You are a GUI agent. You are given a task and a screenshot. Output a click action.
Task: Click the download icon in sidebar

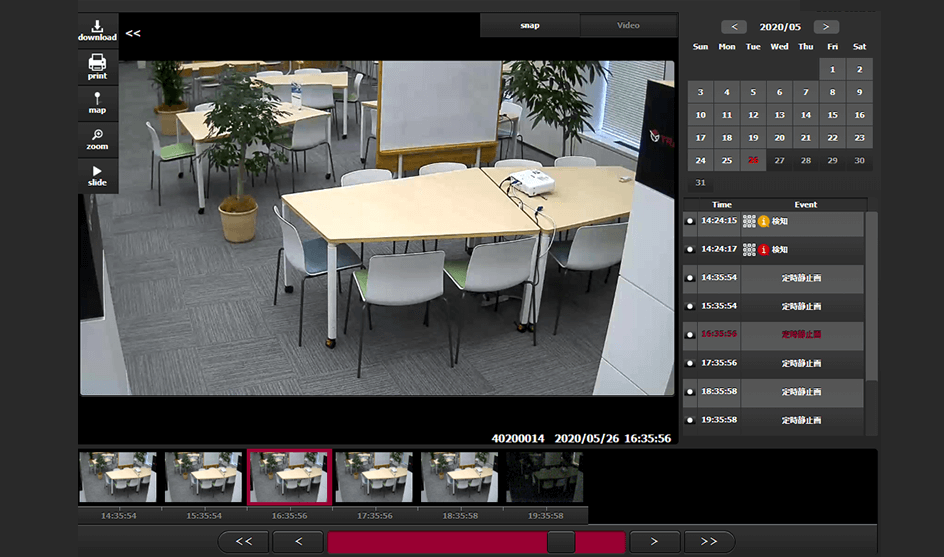pyautogui.click(x=97, y=30)
